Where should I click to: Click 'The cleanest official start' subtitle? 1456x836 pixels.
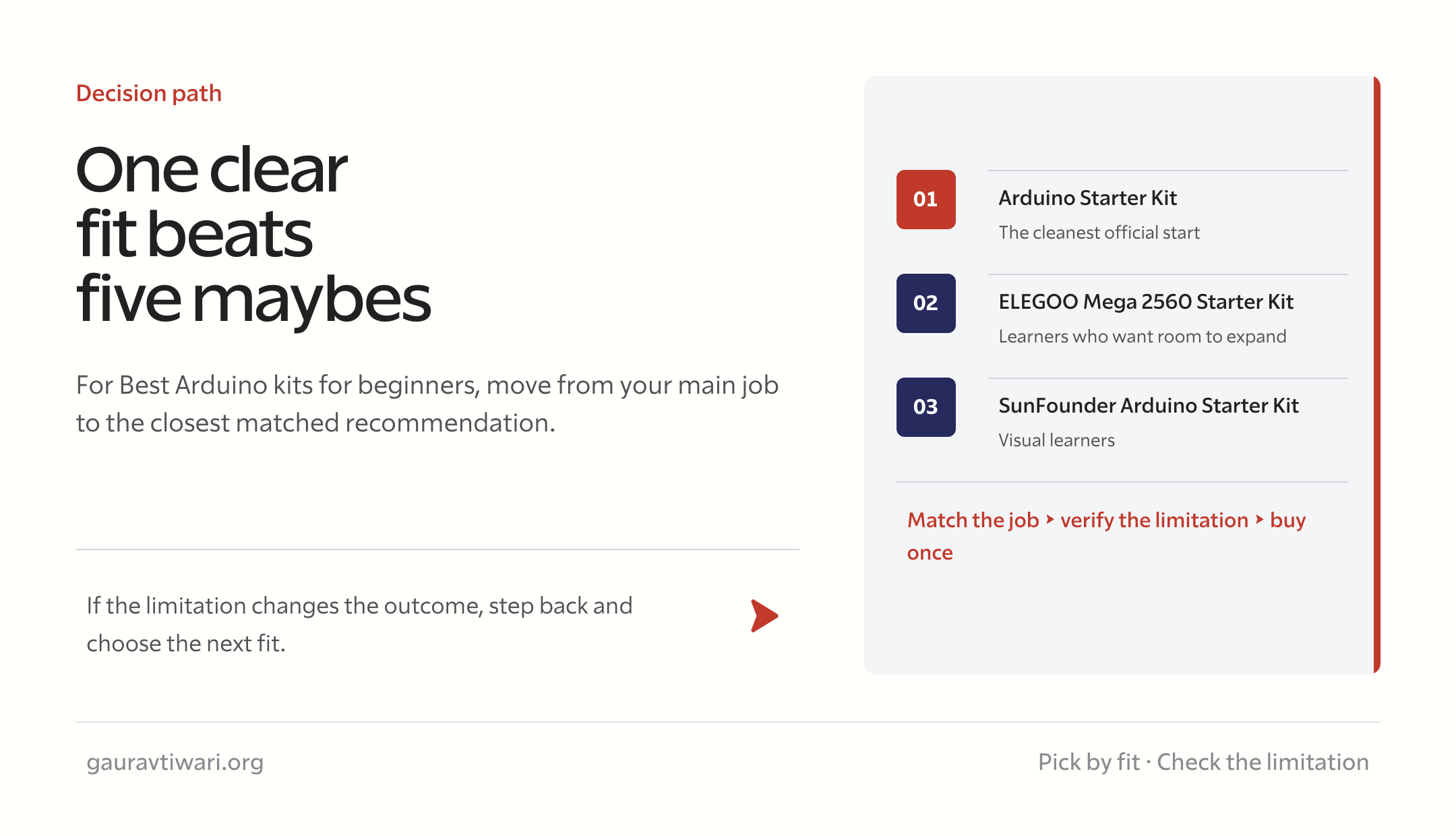click(x=1099, y=233)
